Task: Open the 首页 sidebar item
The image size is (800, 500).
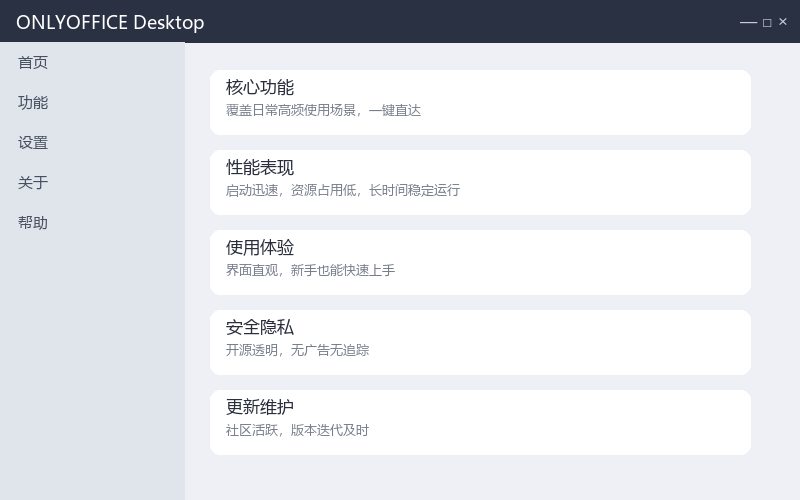Action: tap(33, 62)
